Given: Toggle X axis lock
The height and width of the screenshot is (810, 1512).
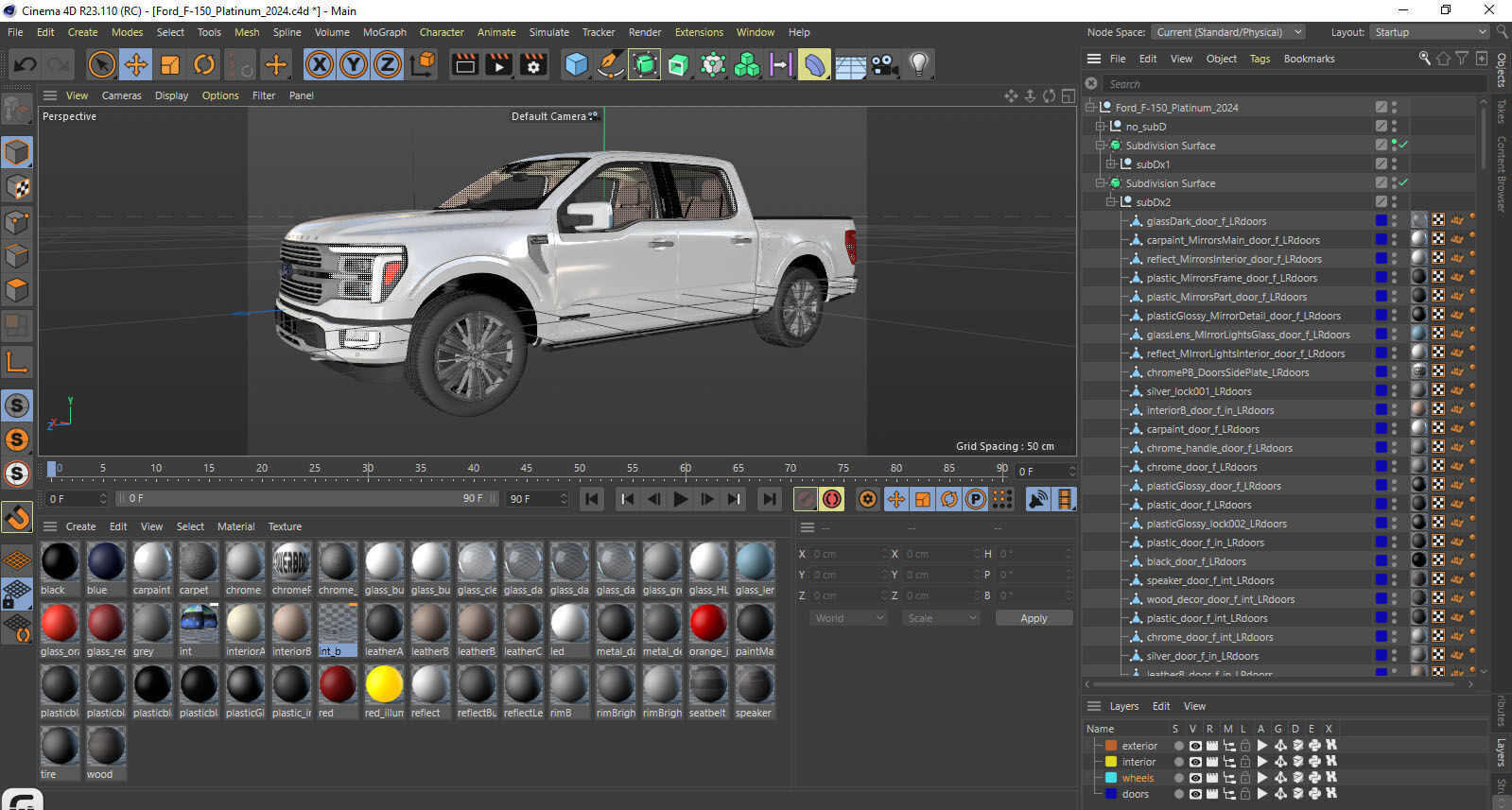Looking at the screenshot, I should 320,64.
